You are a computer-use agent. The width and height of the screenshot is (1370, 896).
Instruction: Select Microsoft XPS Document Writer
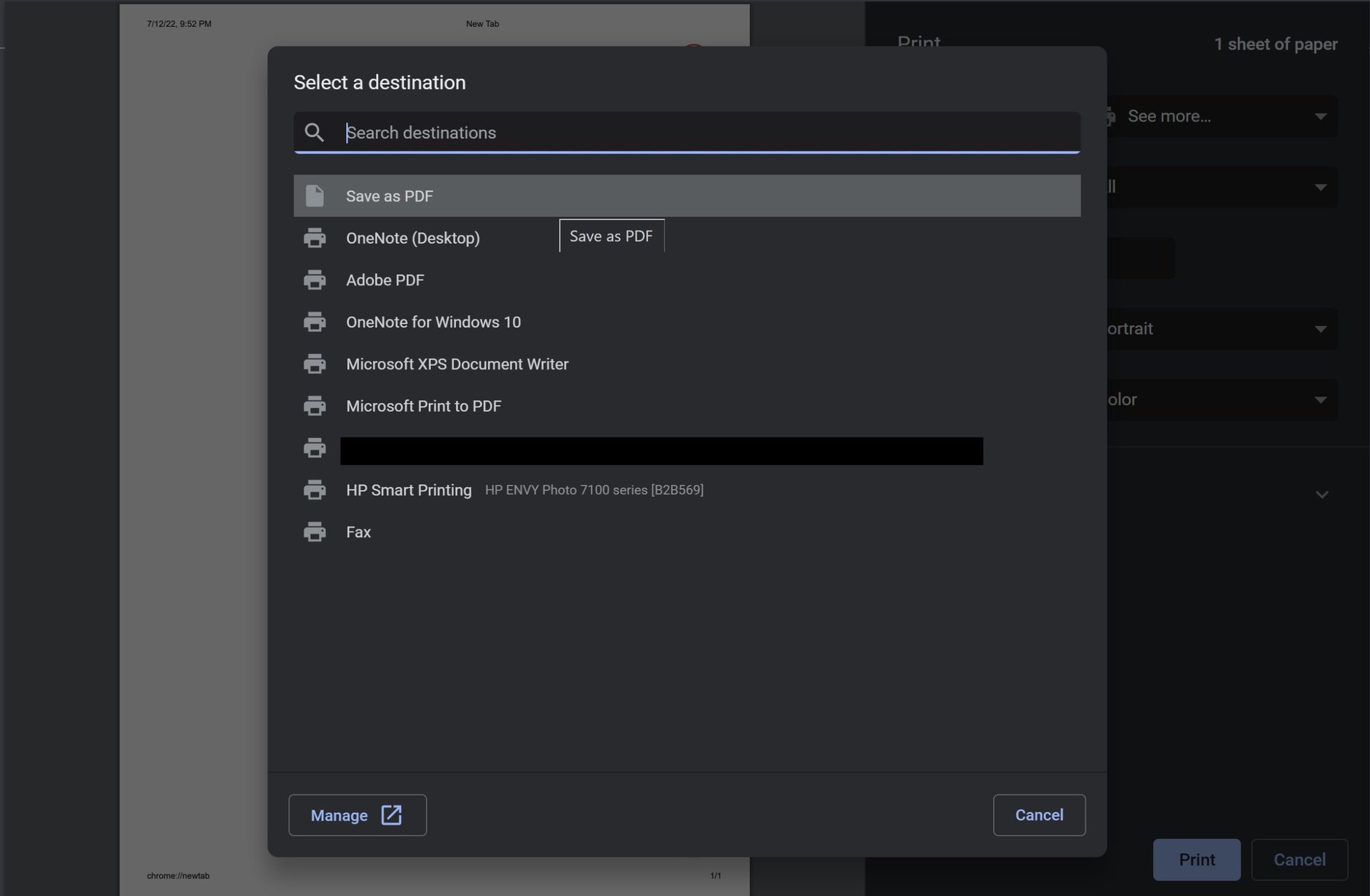(686, 364)
